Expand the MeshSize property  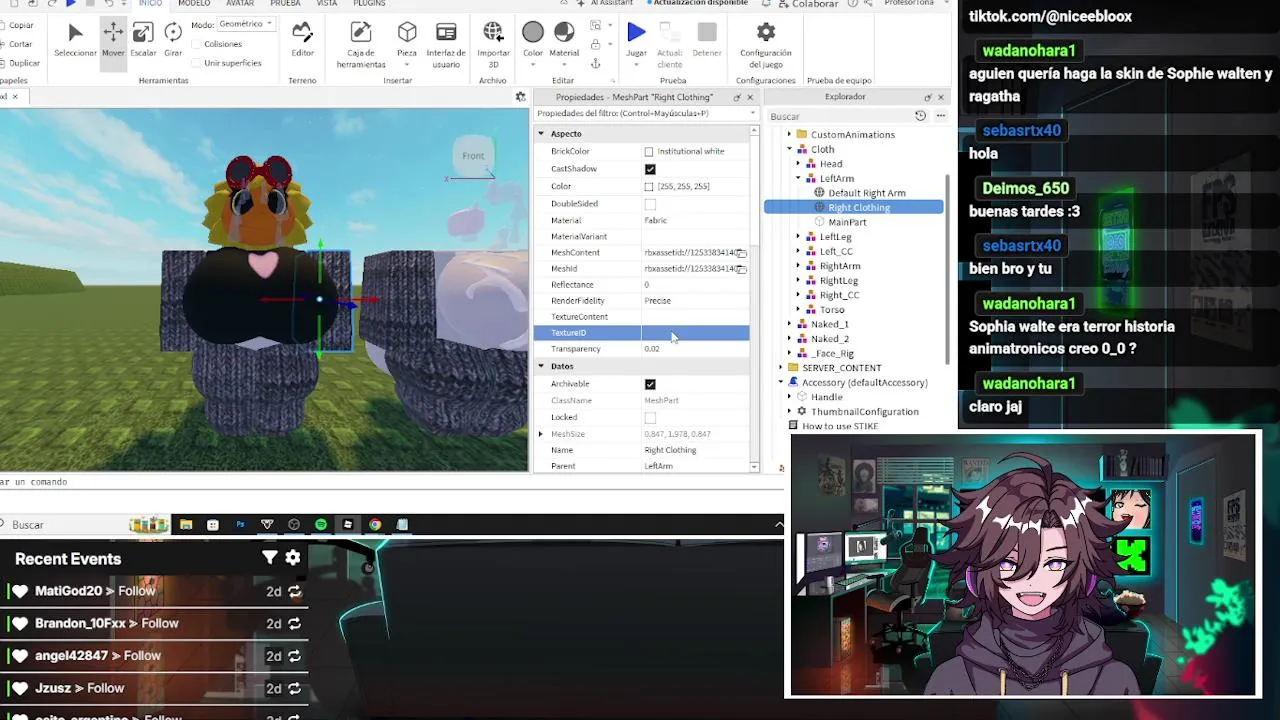pos(541,434)
